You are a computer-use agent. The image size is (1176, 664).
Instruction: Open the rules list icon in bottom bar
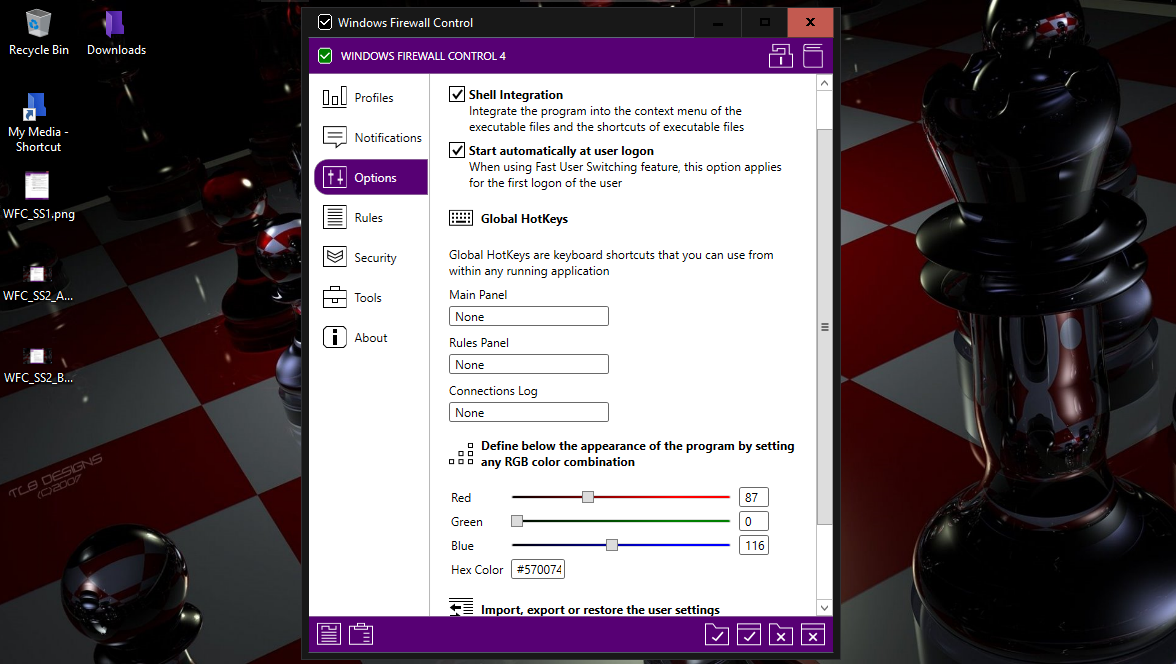pos(329,634)
